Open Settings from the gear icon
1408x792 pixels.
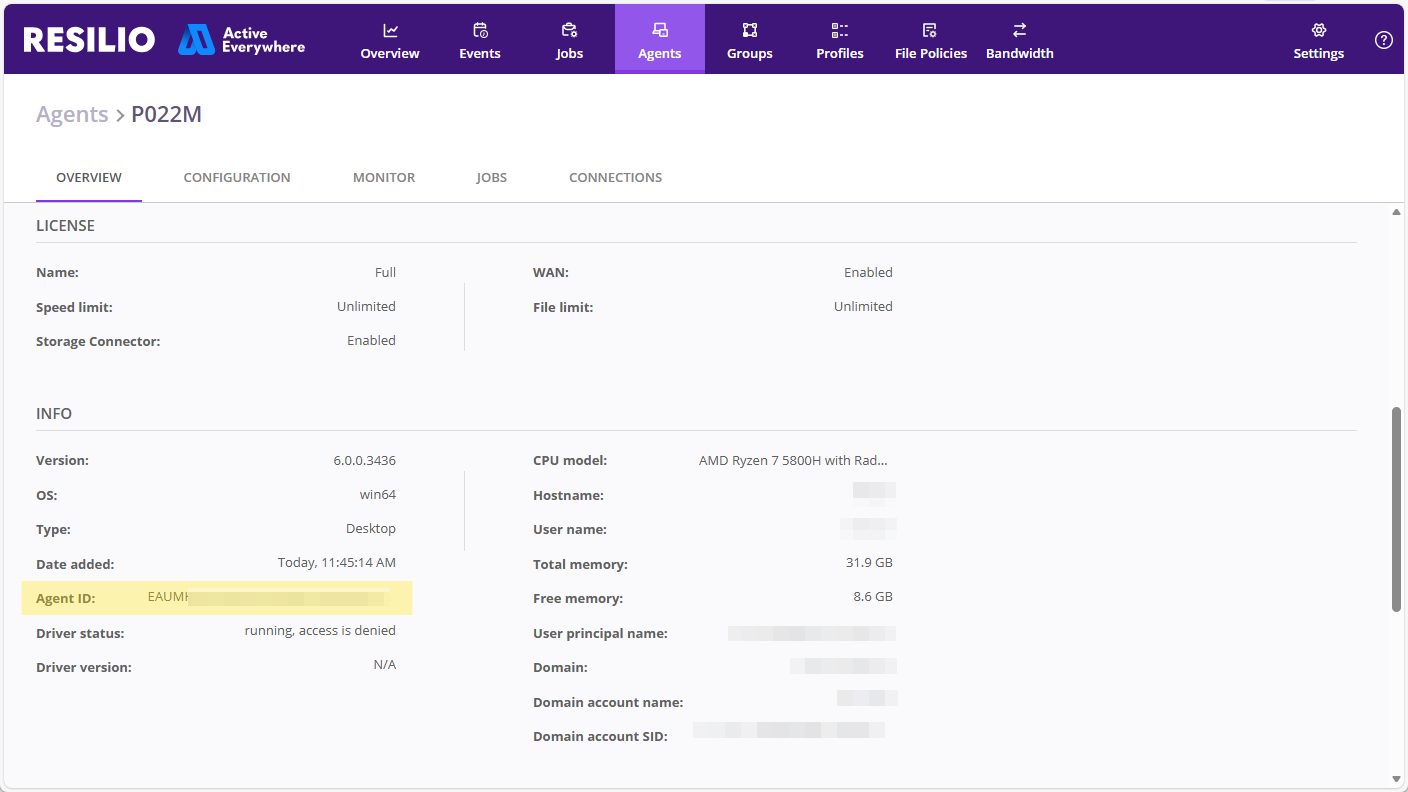pyautogui.click(x=1319, y=40)
